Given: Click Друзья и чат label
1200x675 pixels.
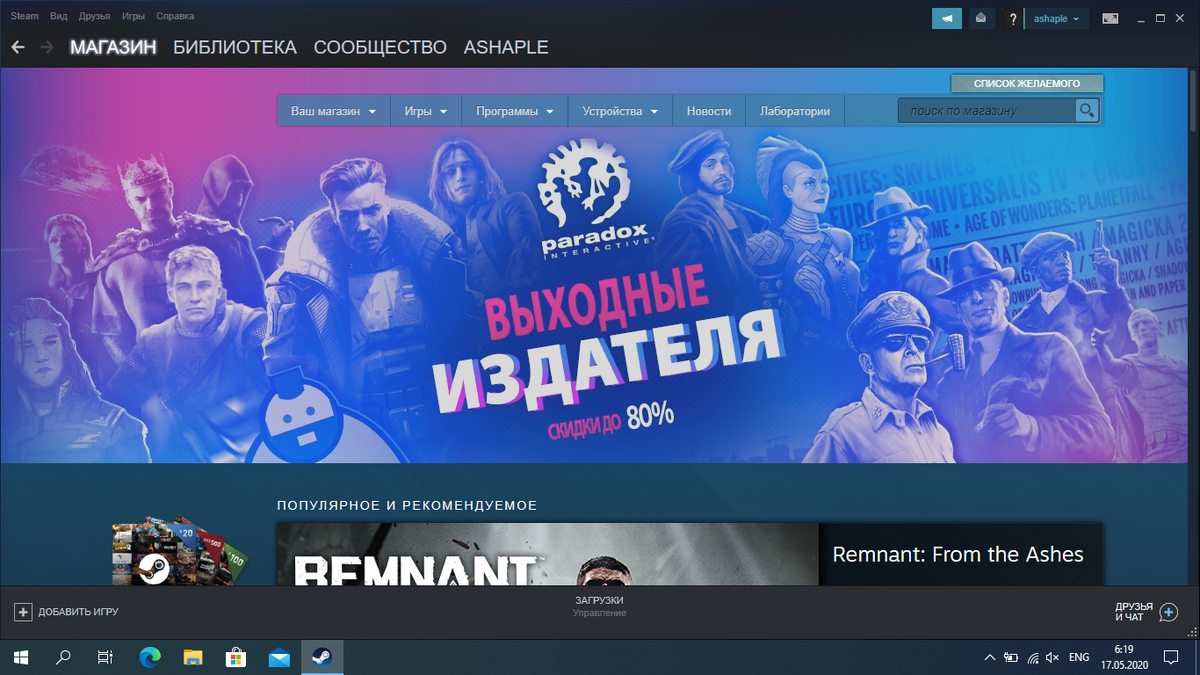Looking at the screenshot, I should tap(1134, 612).
